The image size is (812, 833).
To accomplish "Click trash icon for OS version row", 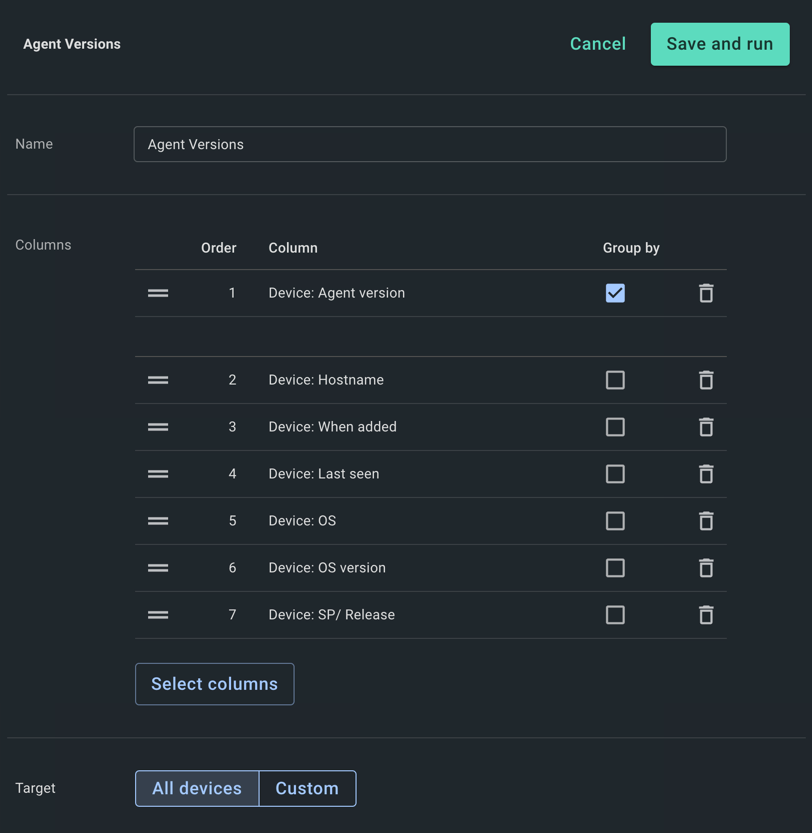I will tap(706, 567).
